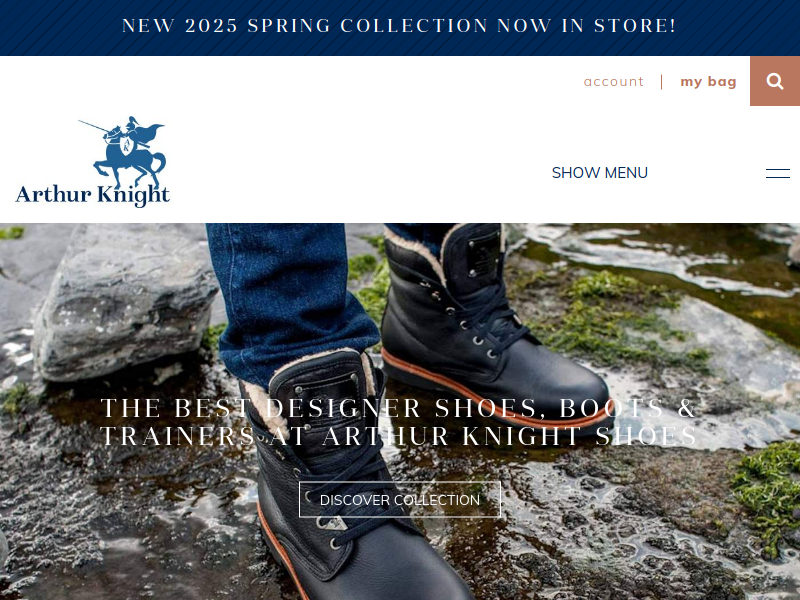Click the New 2025 Spring Collection banner

[x=399, y=26]
